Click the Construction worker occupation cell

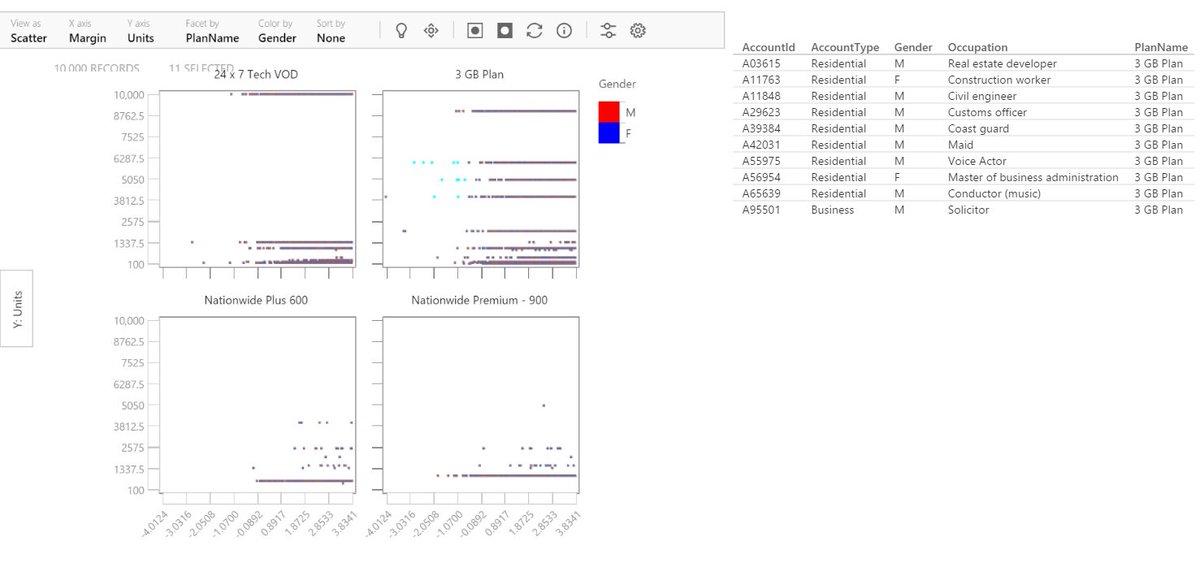point(999,80)
